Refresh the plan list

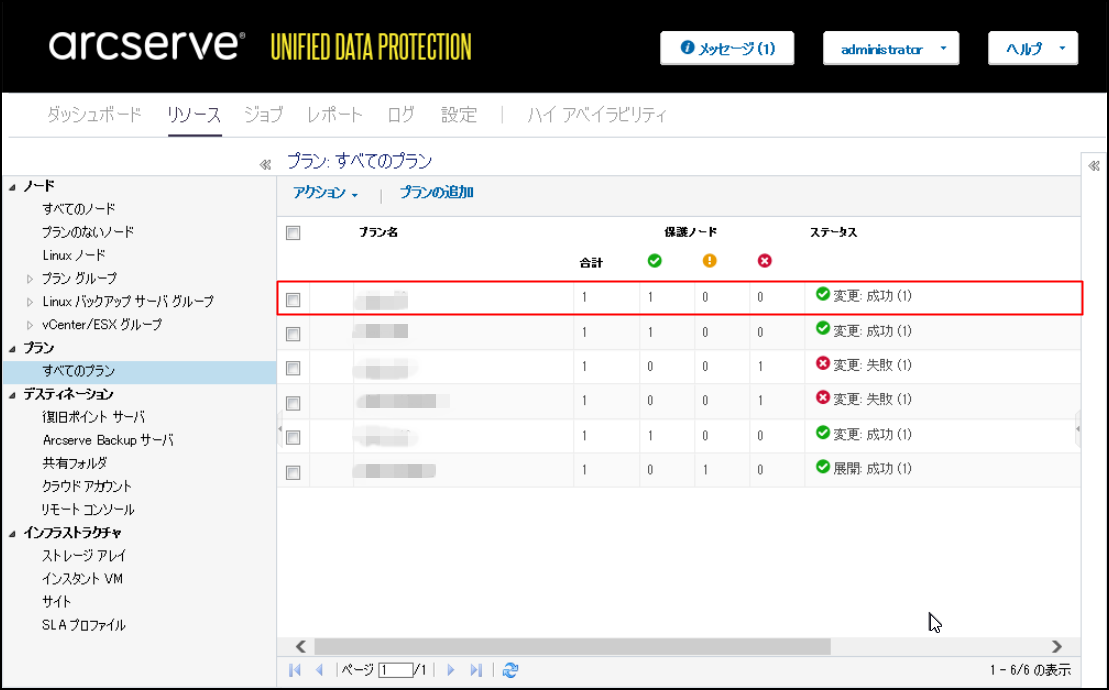[510, 669]
